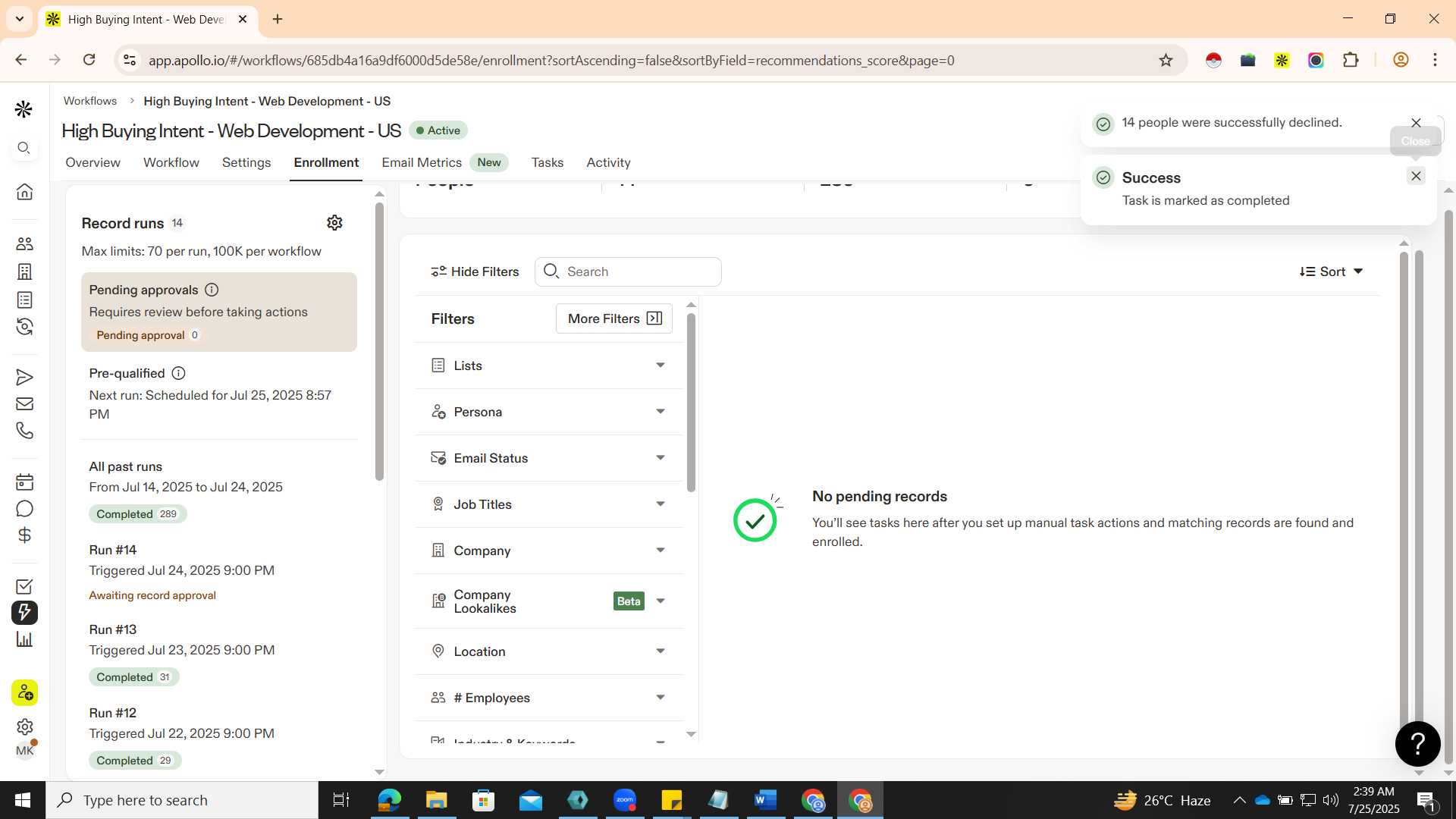The height and width of the screenshot is (819, 1456).
Task: Open More Filters panel
Action: tap(614, 318)
